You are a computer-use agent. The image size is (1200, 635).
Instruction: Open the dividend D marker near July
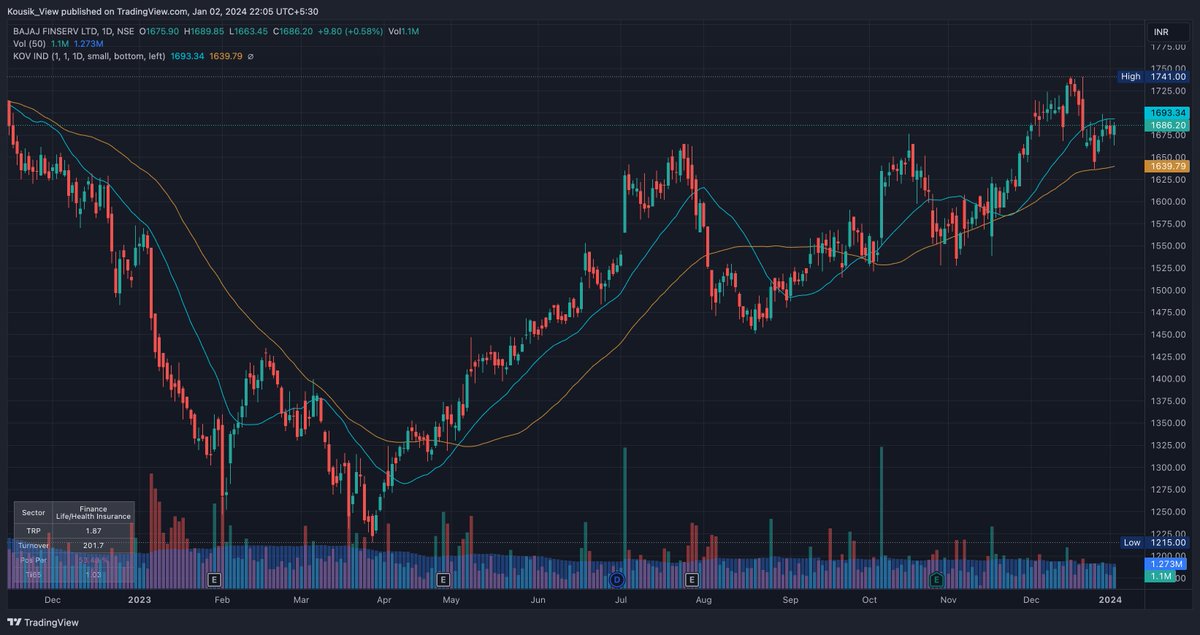617,579
